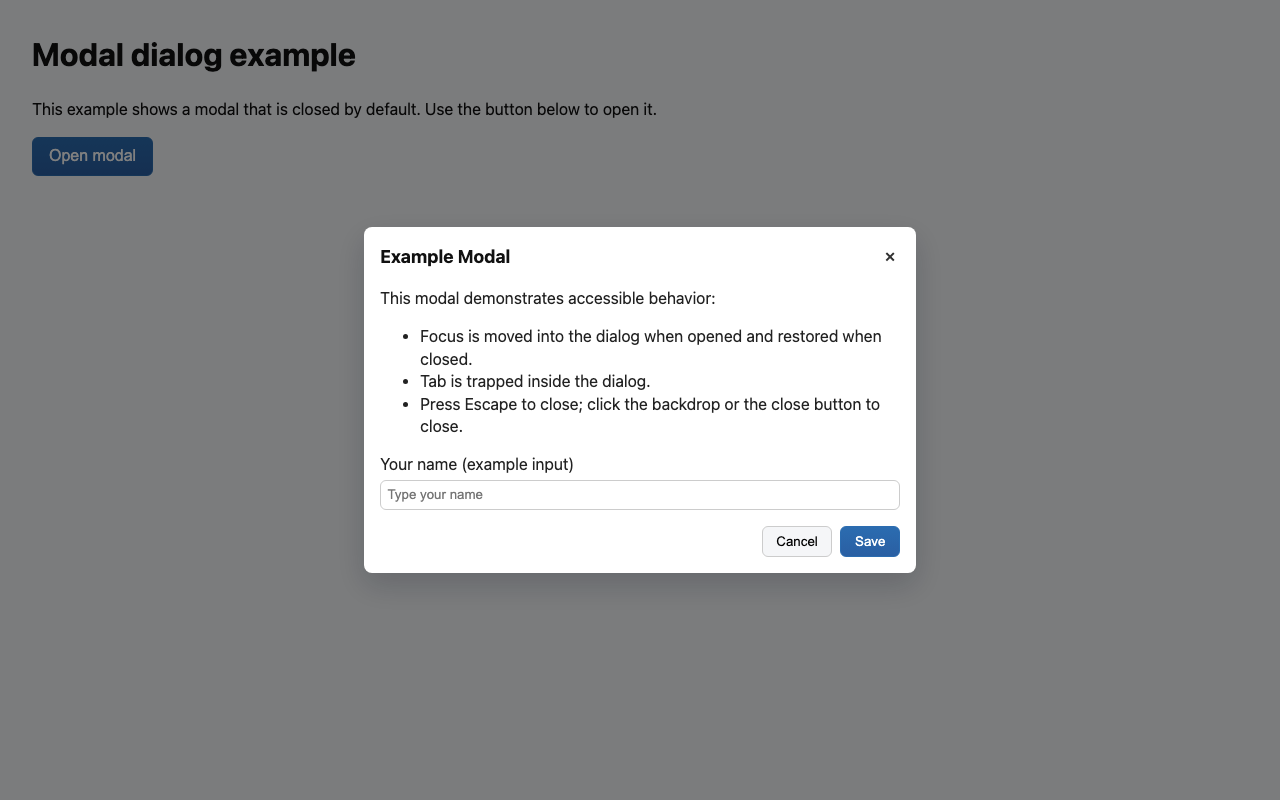The height and width of the screenshot is (800, 1280).
Task: Save the form with the Save button
Action: [869, 541]
